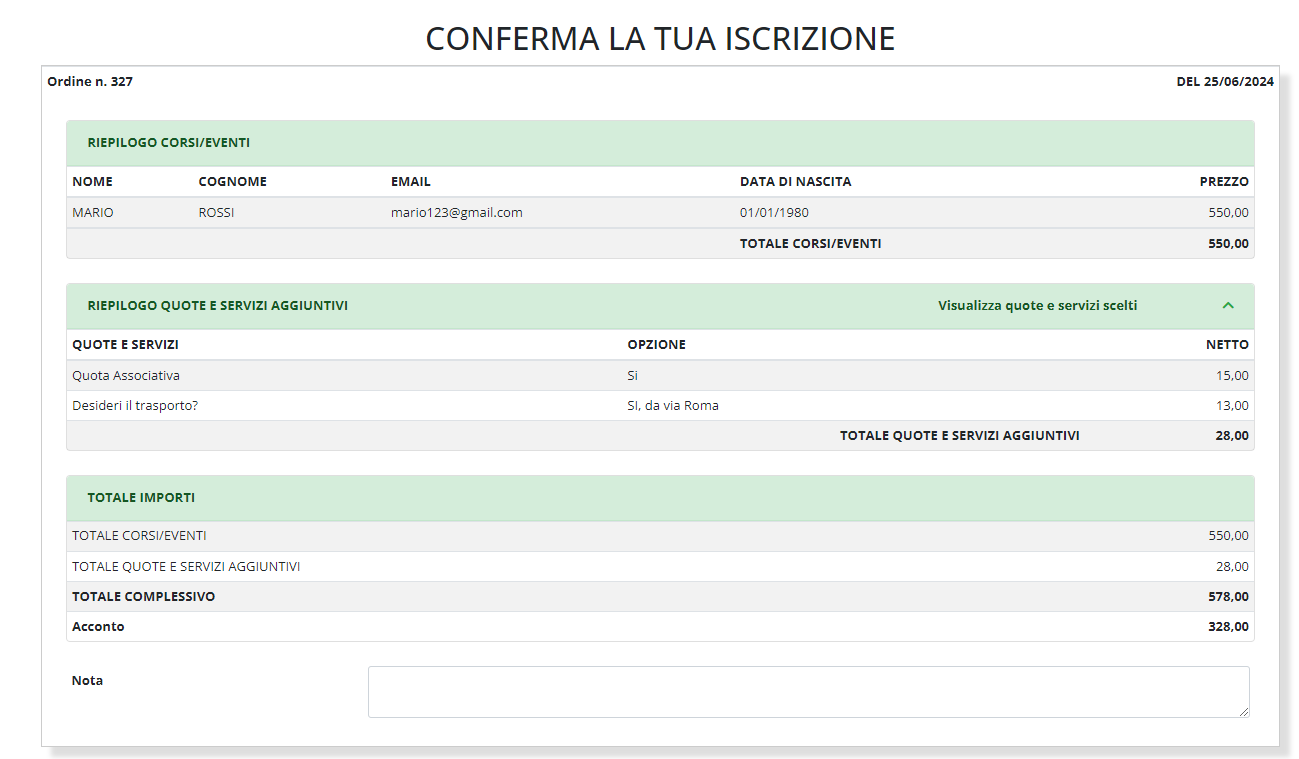The image size is (1299, 759).
Task: Click the NOME column header
Action: point(92,182)
